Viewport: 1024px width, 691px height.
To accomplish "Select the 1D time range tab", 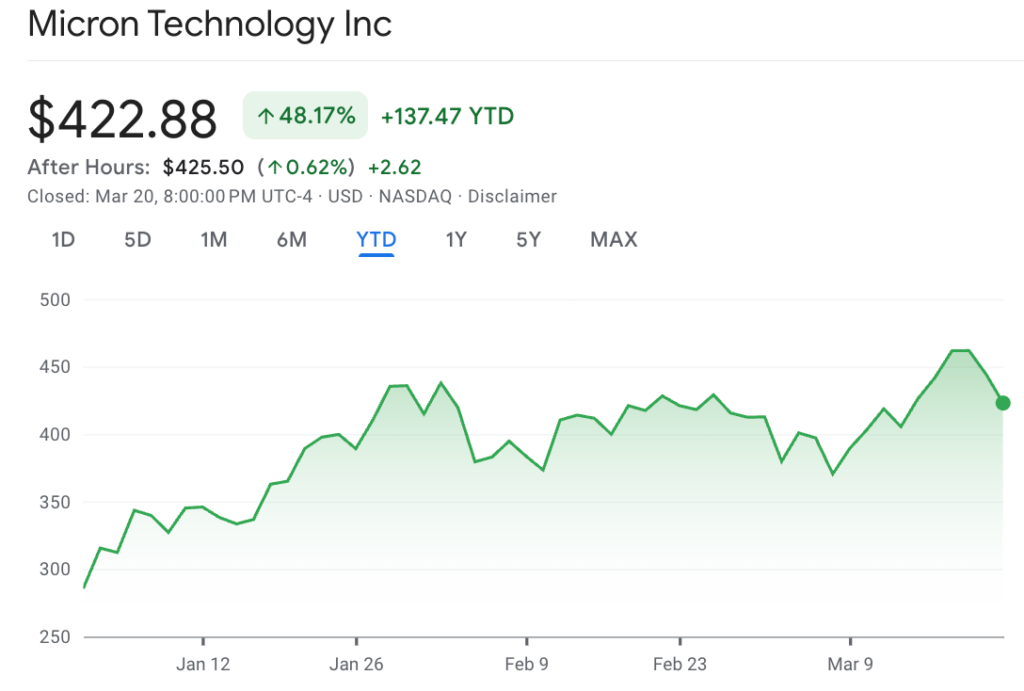I will click(x=63, y=240).
